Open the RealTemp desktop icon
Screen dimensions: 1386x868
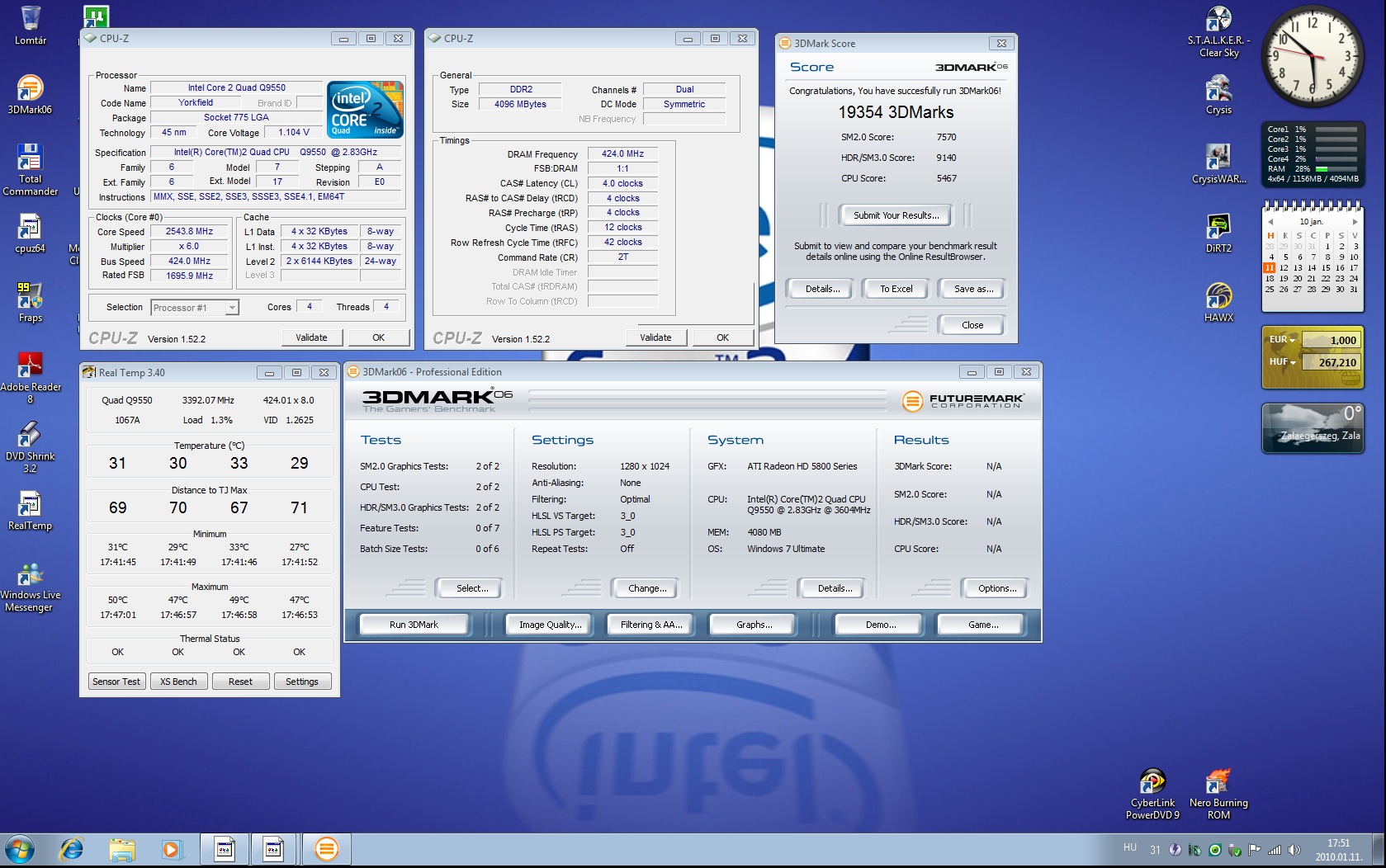[30, 511]
